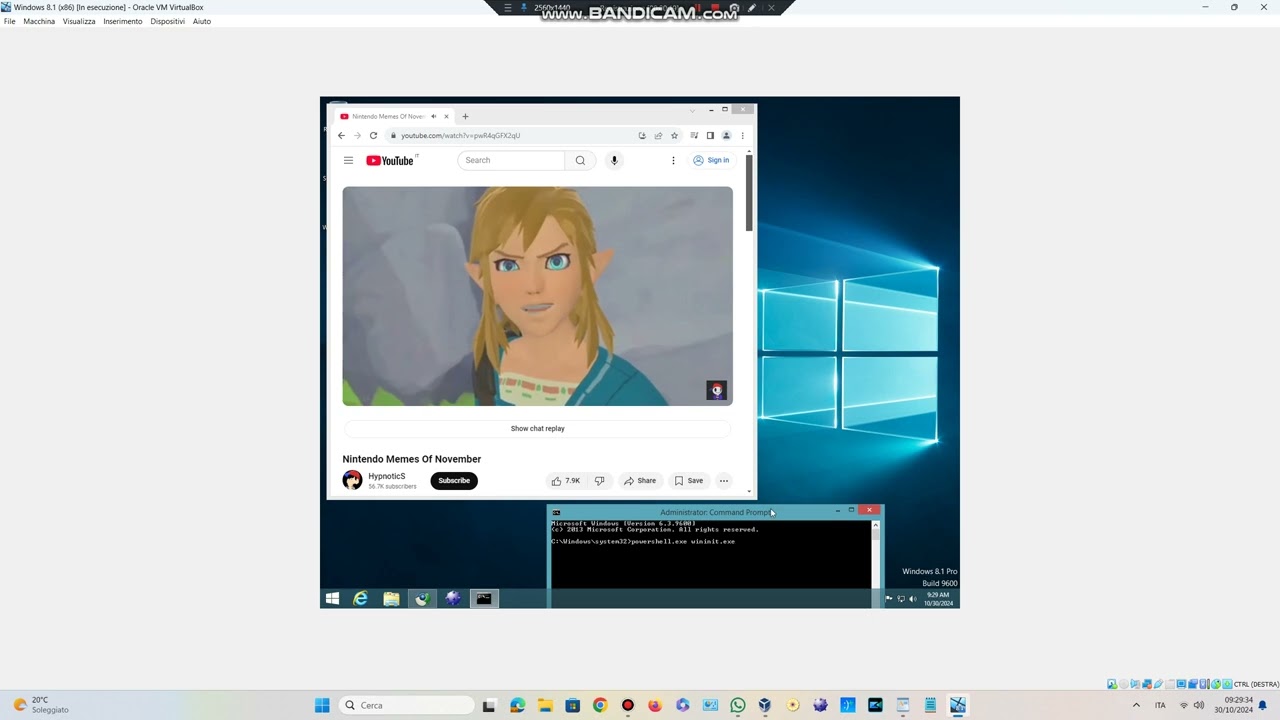This screenshot has width=1280, height=720.
Task: Open VirtualBox Macchina menu
Action: pos(39,21)
